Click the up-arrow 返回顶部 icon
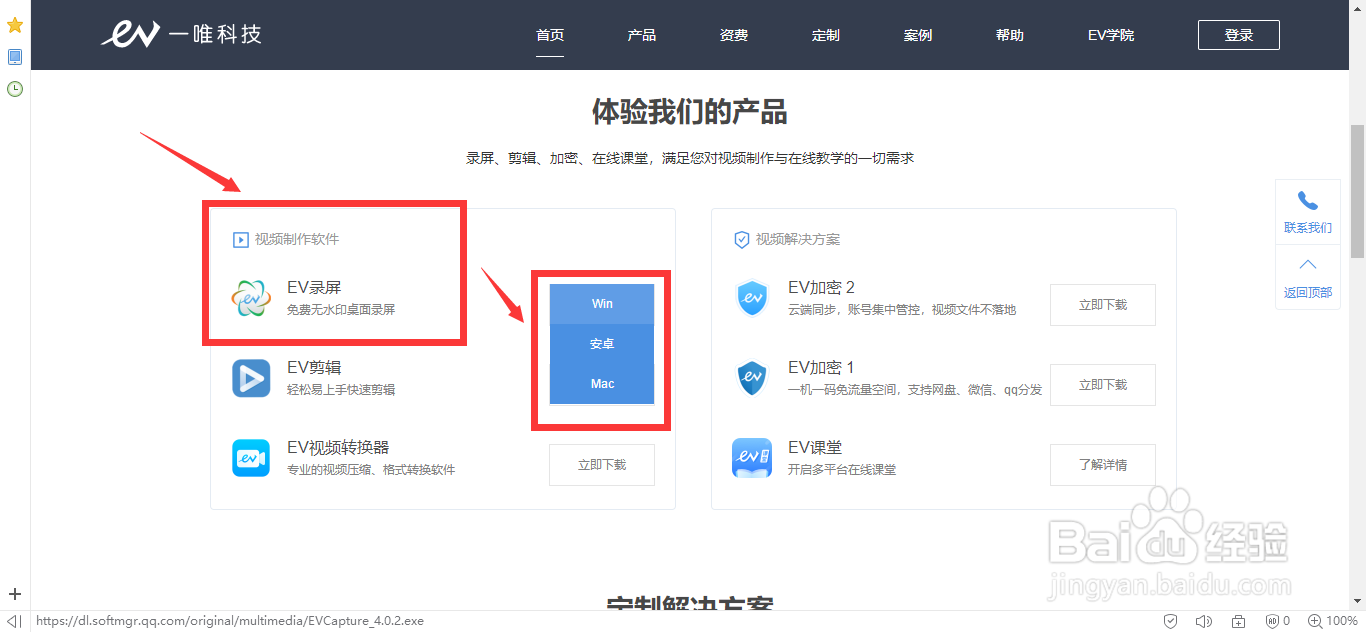This screenshot has height=632, width=1366. pos(1307,265)
